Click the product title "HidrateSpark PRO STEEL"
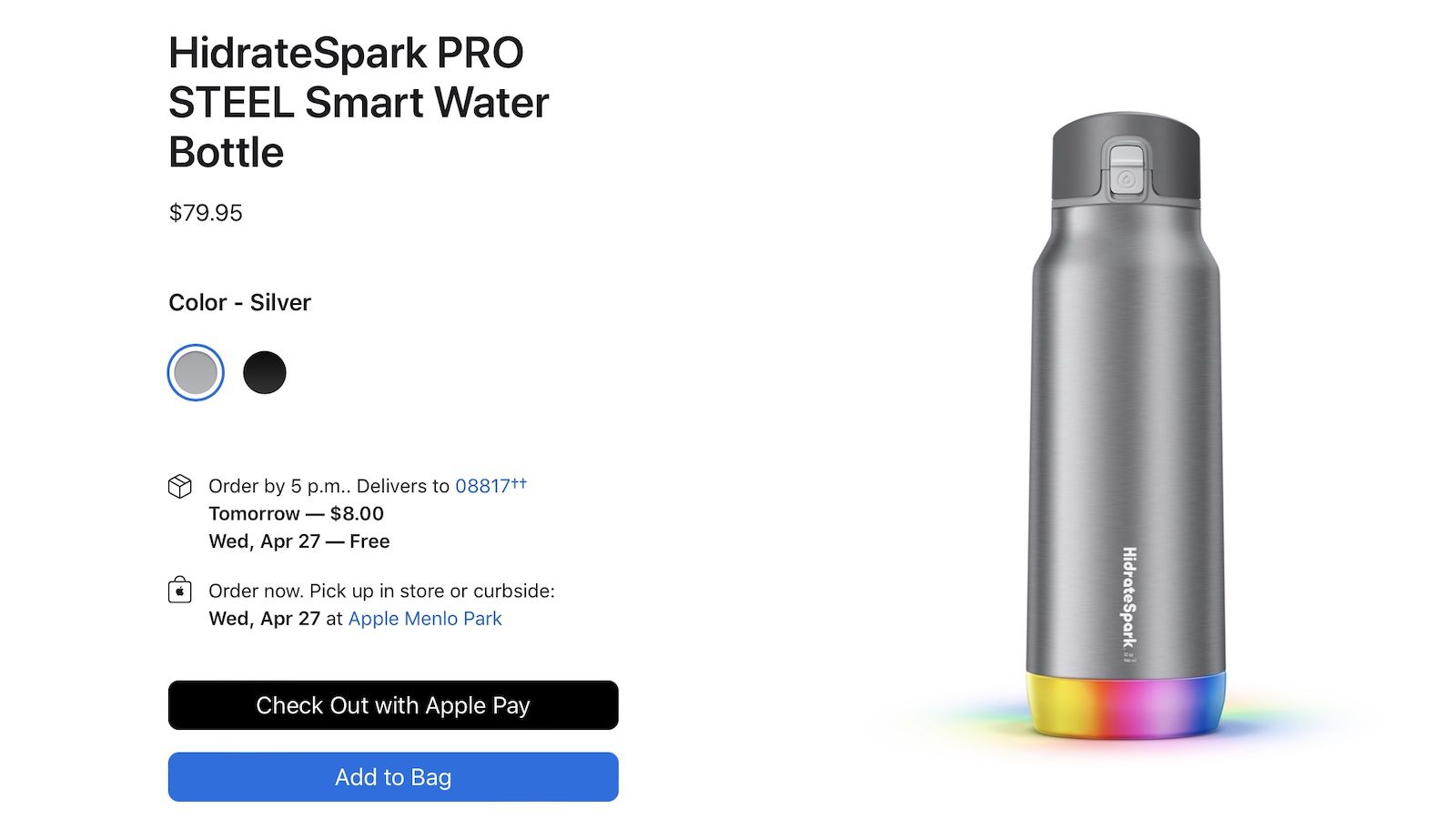 point(355,102)
